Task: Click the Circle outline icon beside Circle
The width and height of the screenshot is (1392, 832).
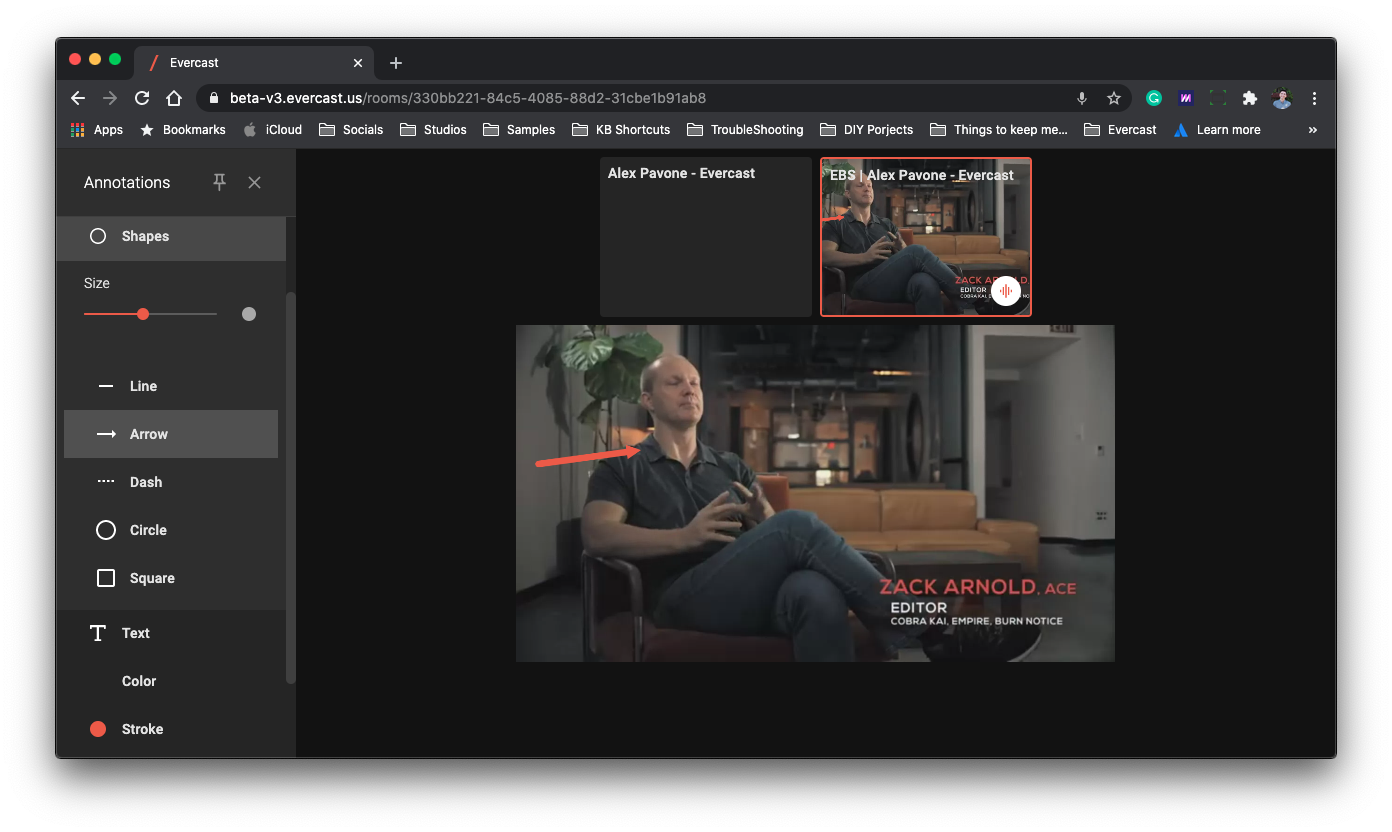Action: pyautogui.click(x=106, y=530)
